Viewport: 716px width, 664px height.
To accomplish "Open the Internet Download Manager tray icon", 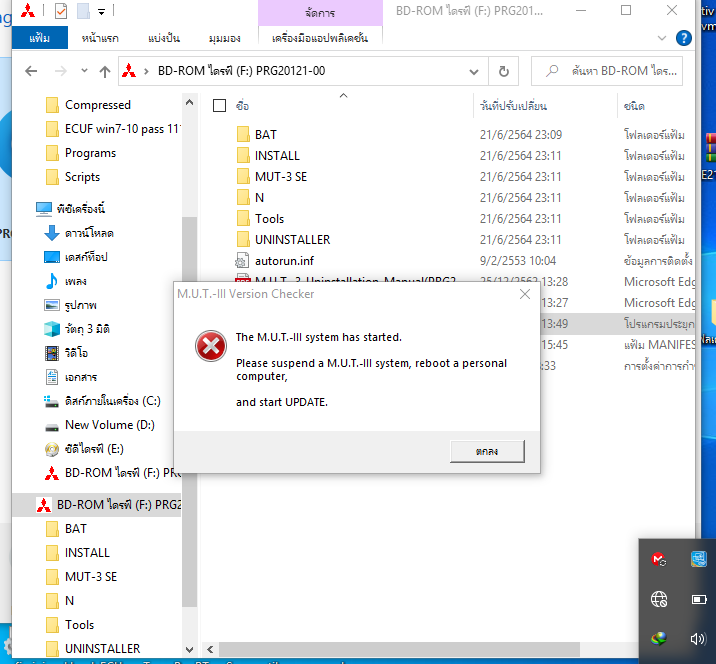I will coord(659,638).
